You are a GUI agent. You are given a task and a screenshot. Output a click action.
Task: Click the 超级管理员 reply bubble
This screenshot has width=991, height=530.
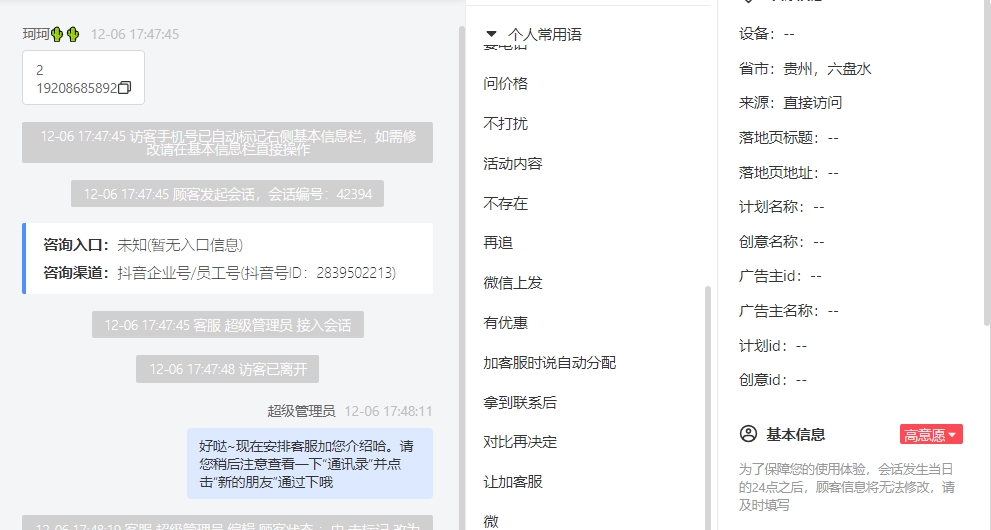coord(310,464)
